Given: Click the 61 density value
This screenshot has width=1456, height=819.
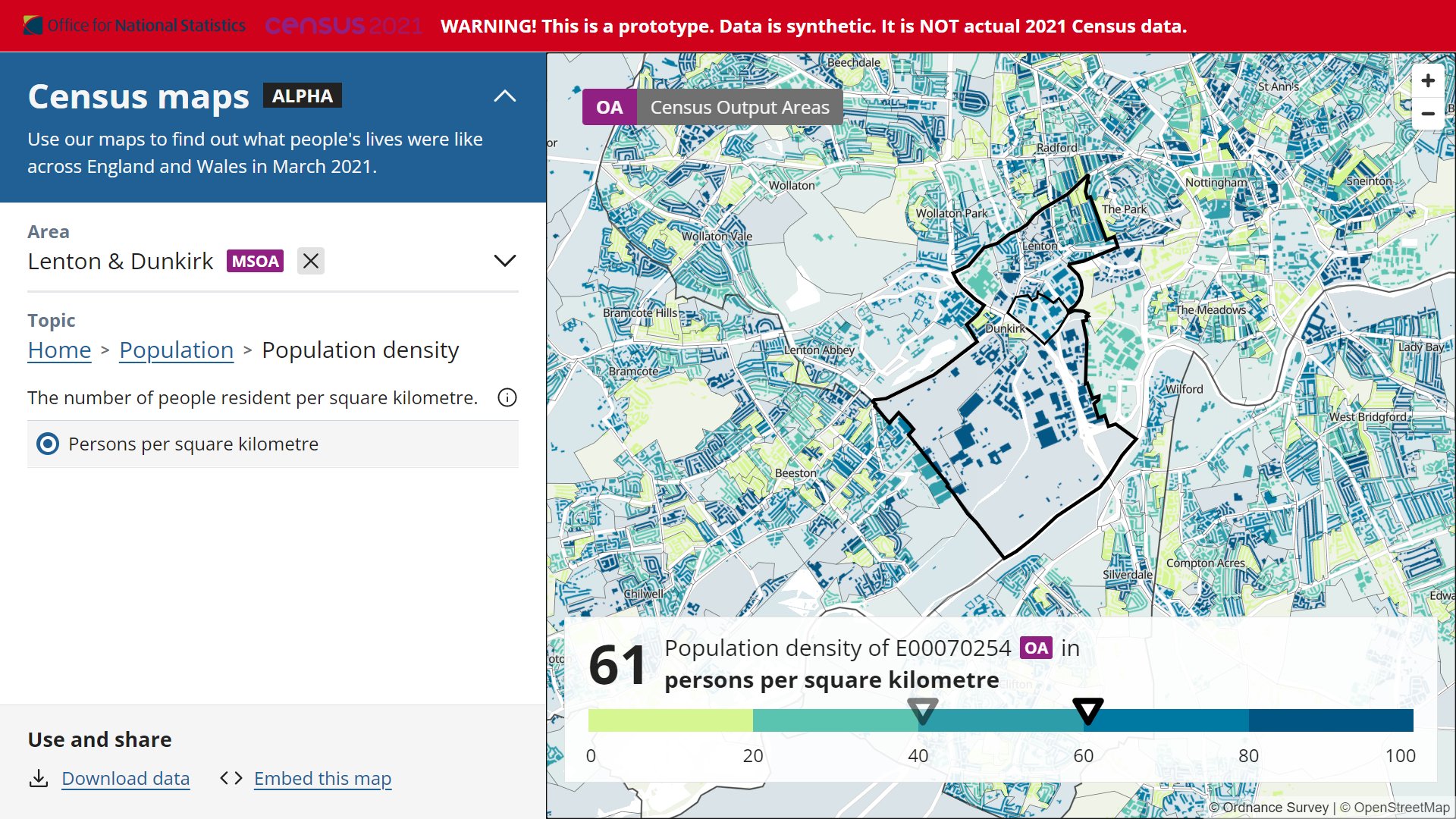Looking at the screenshot, I should [x=617, y=666].
